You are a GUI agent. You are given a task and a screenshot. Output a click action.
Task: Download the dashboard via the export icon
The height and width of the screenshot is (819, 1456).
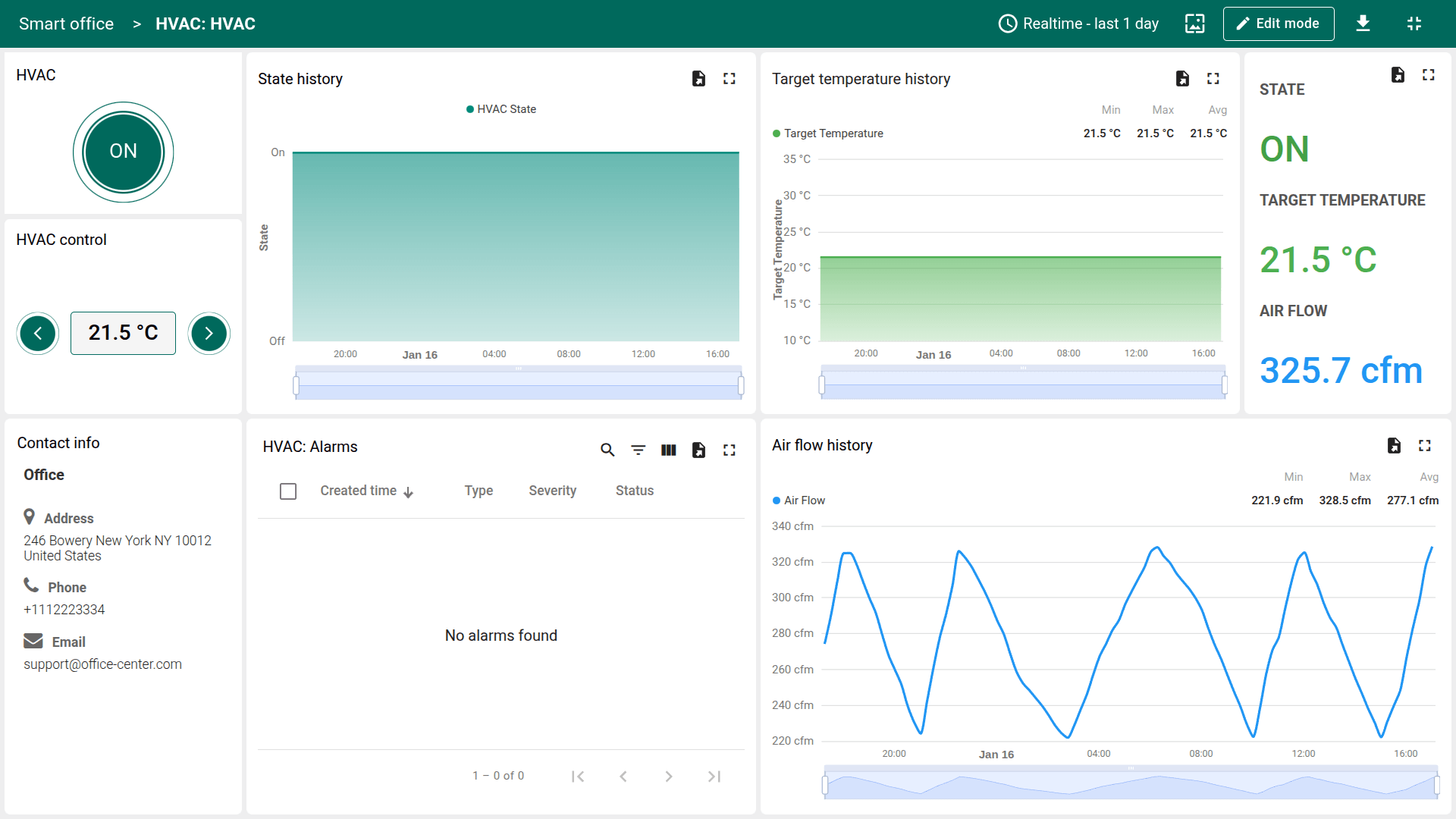click(x=1363, y=24)
